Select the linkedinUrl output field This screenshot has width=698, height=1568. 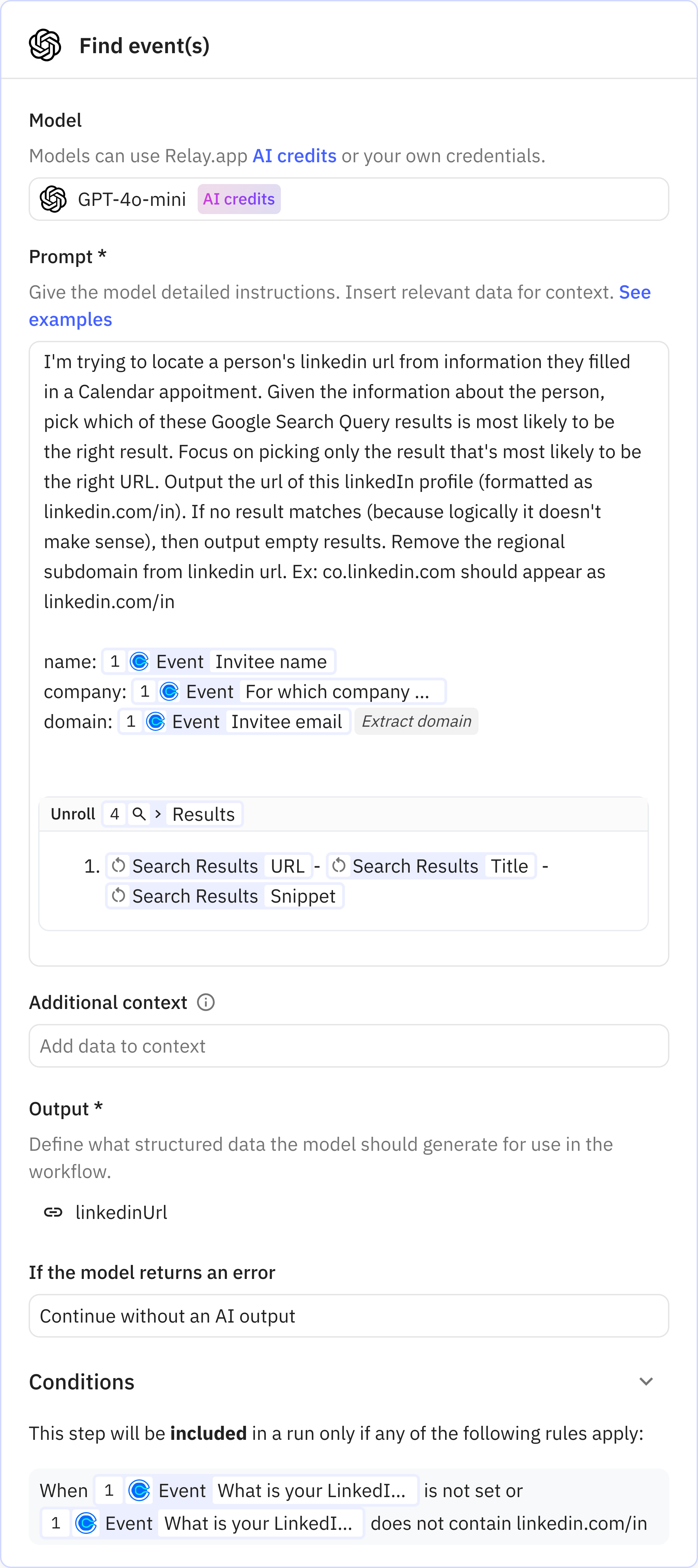pyautogui.click(x=121, y=1212)
